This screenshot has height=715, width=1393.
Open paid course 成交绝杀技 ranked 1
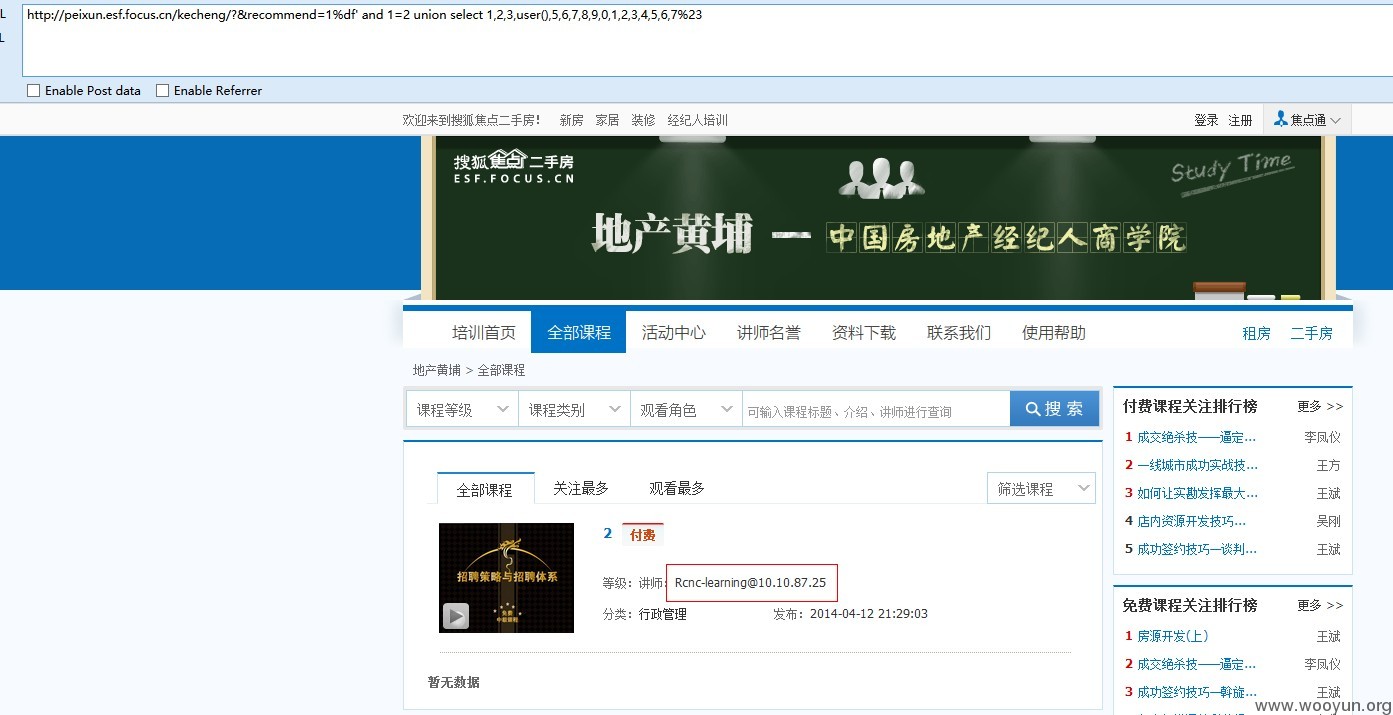point(1196,437)
